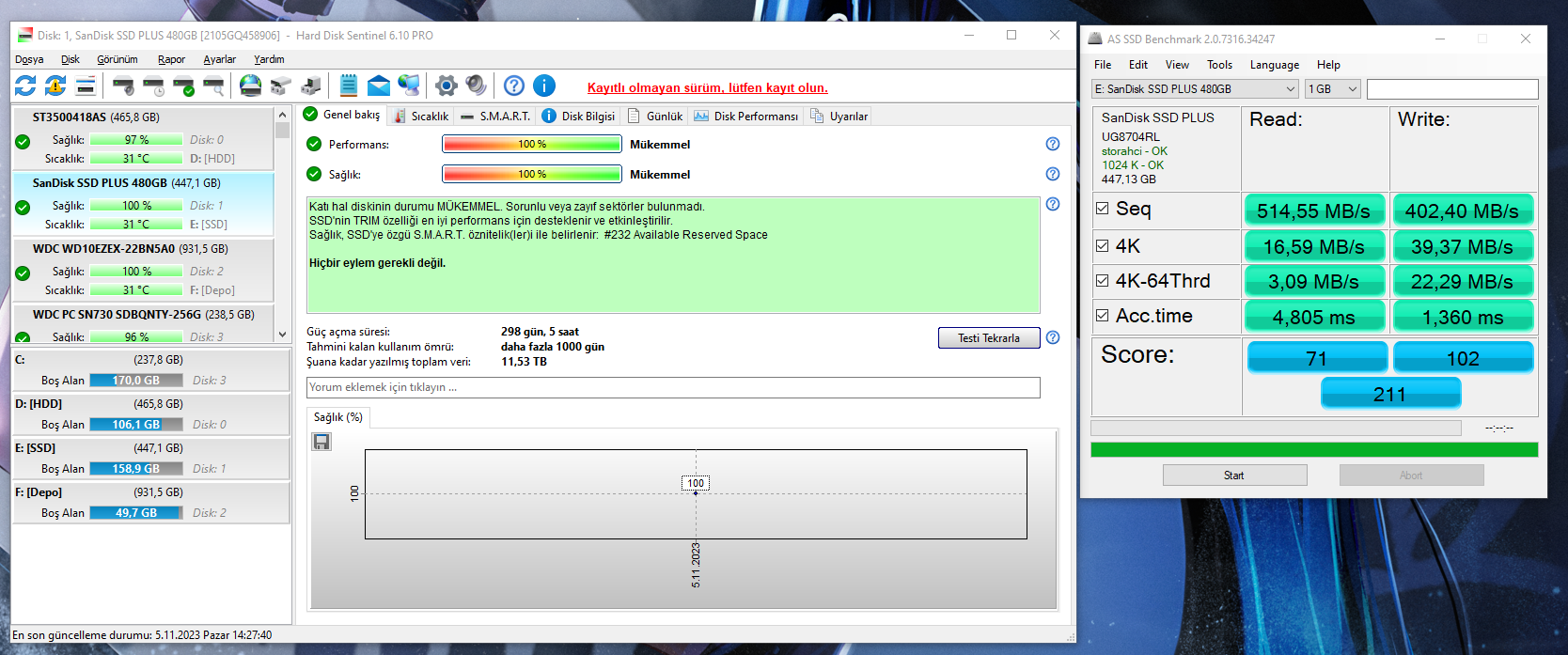This screenshot has width=1568, height=655.
Task: Run the disk check with green tick icon
Action: pos(183,86)
